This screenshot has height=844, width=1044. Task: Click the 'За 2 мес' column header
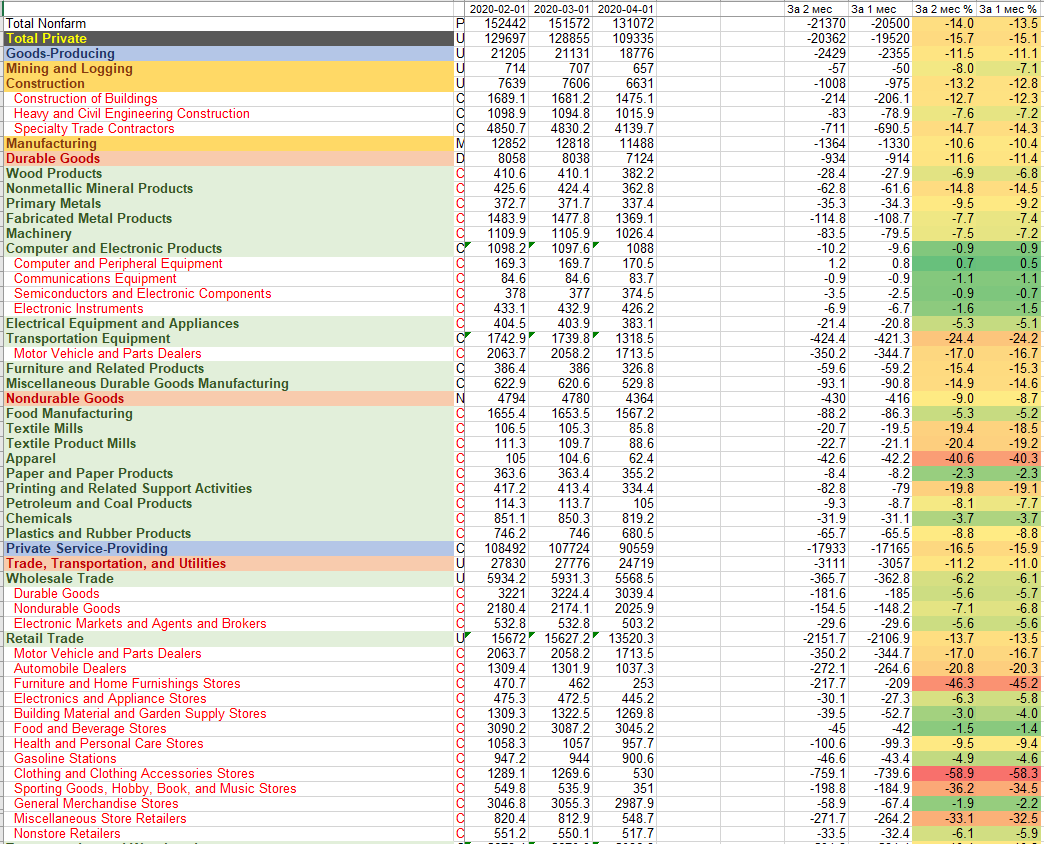click(810, 9)
